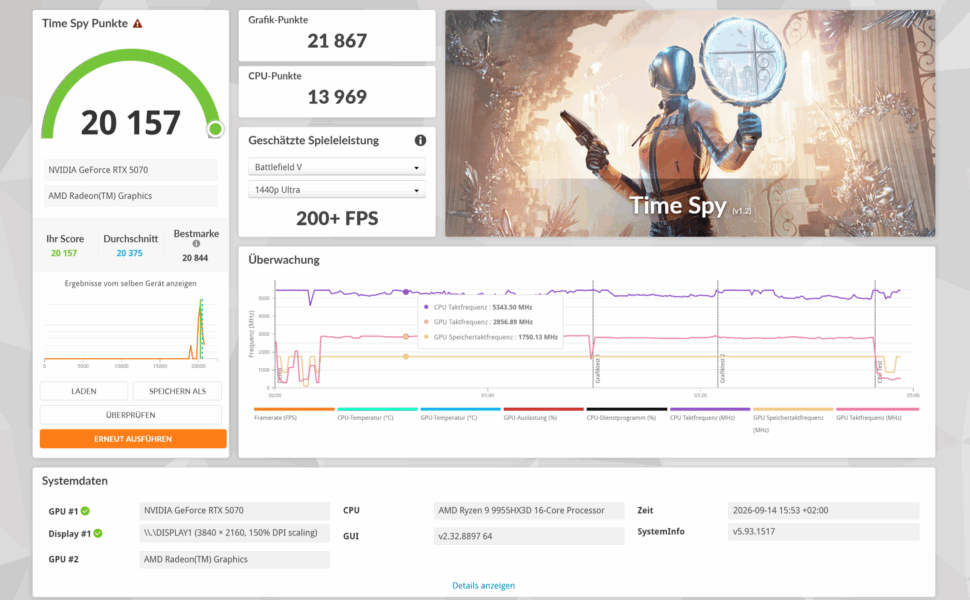Image resolution: width=970 pixels, height=600 pixels.
Task: Click the green checkmark next to GPU #1
Action: point(85,511)
